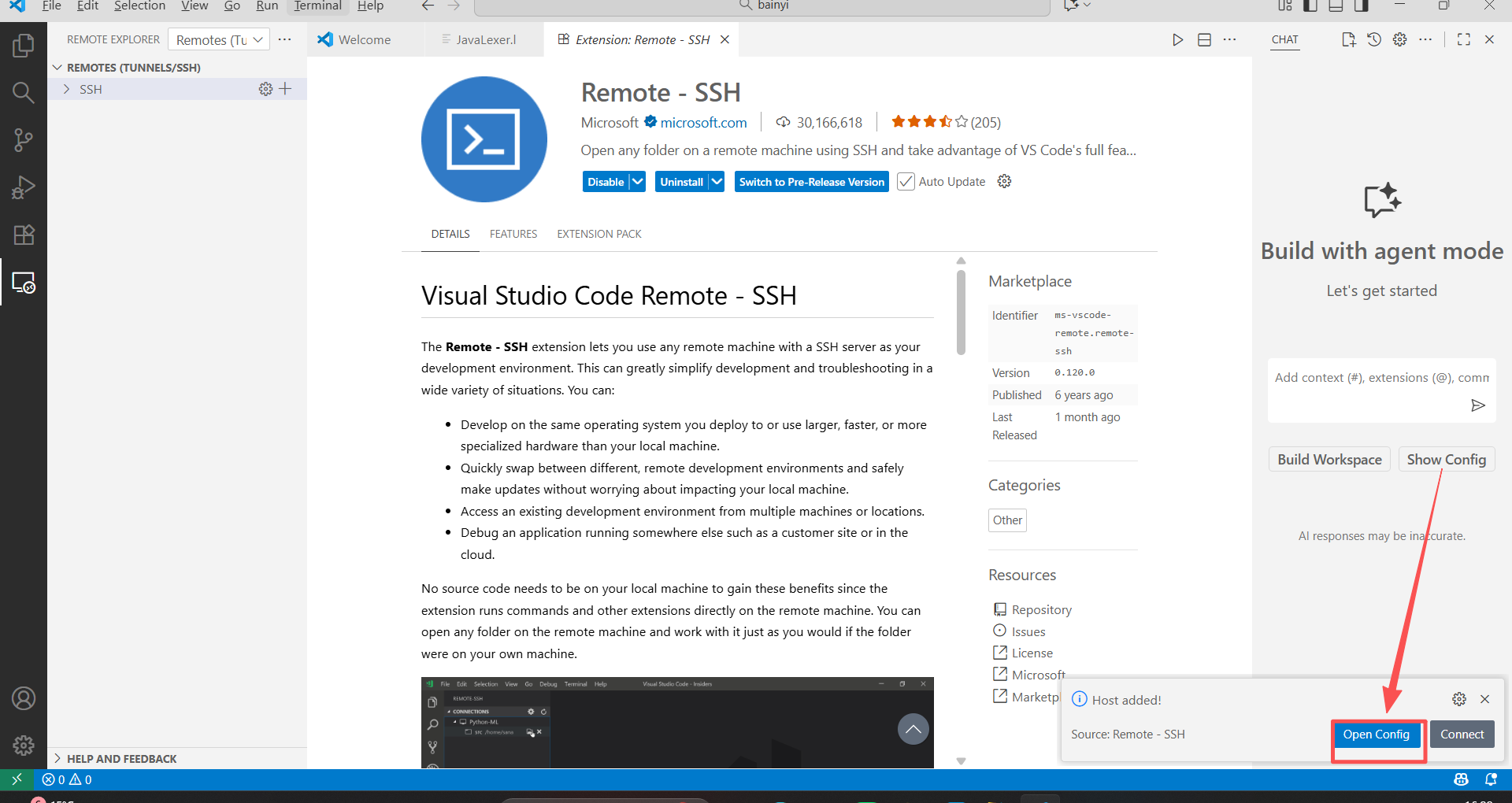The image size is (1512, 803).
Task: Click the chat input field
Action: (x=1382, y=378)
